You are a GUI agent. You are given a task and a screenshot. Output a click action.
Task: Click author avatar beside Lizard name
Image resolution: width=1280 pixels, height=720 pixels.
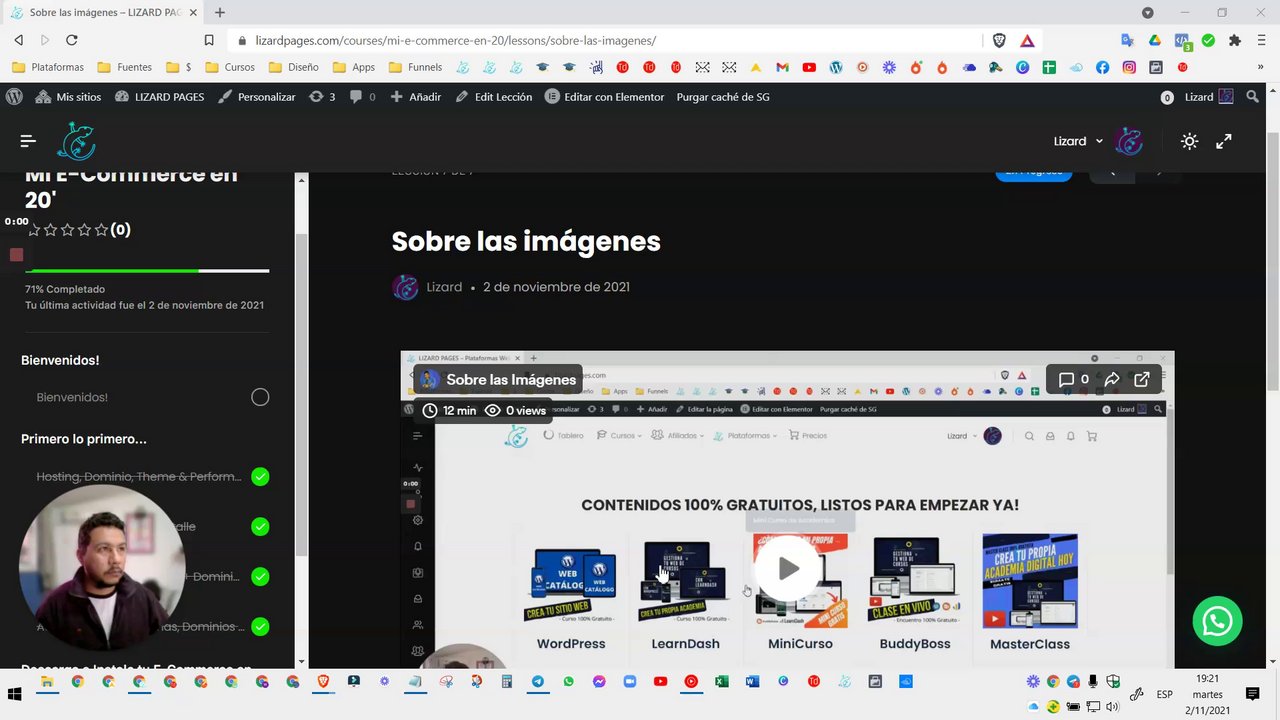(x=405, y=287)
